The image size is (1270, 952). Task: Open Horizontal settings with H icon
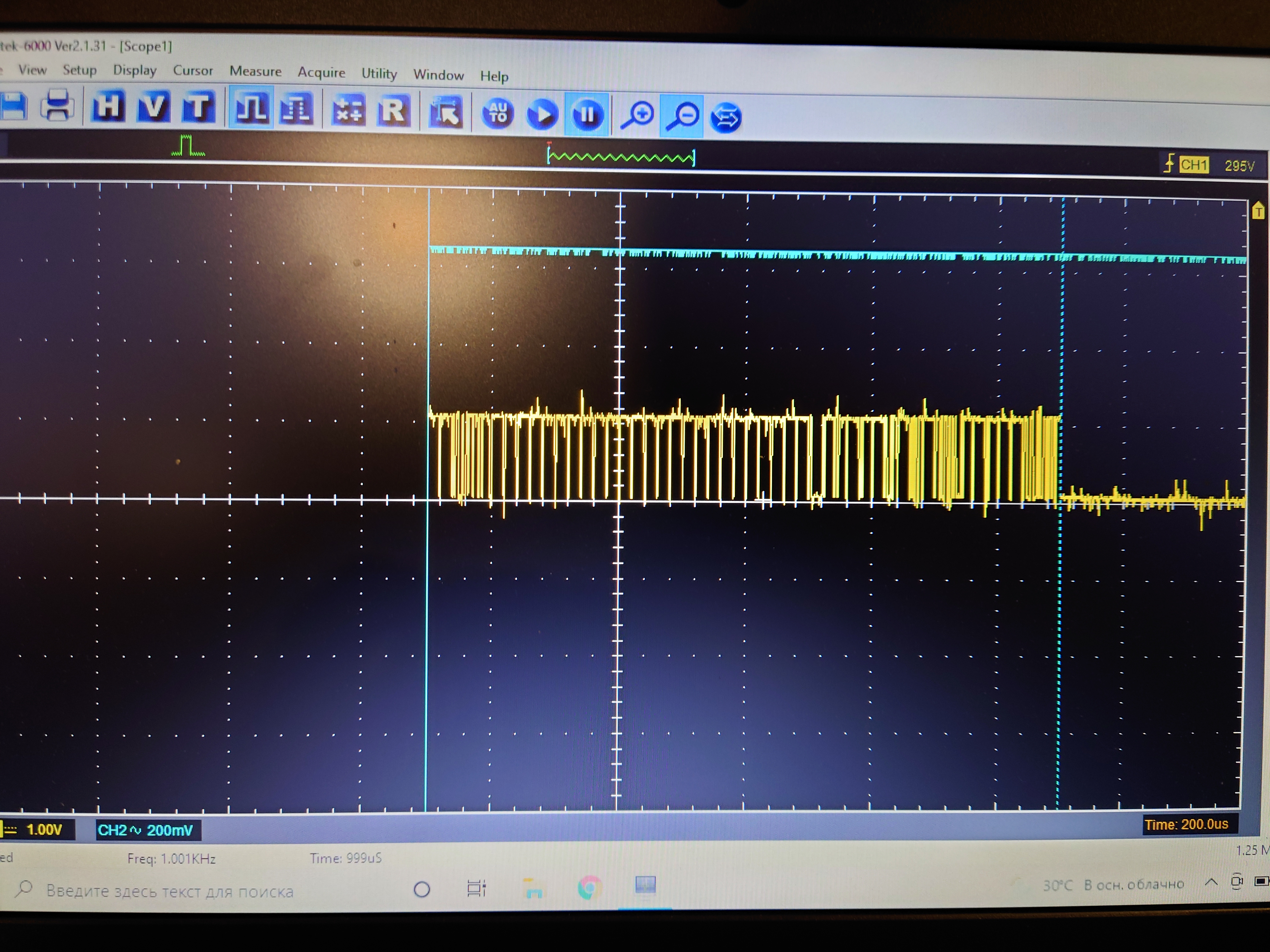click(109, 107)
